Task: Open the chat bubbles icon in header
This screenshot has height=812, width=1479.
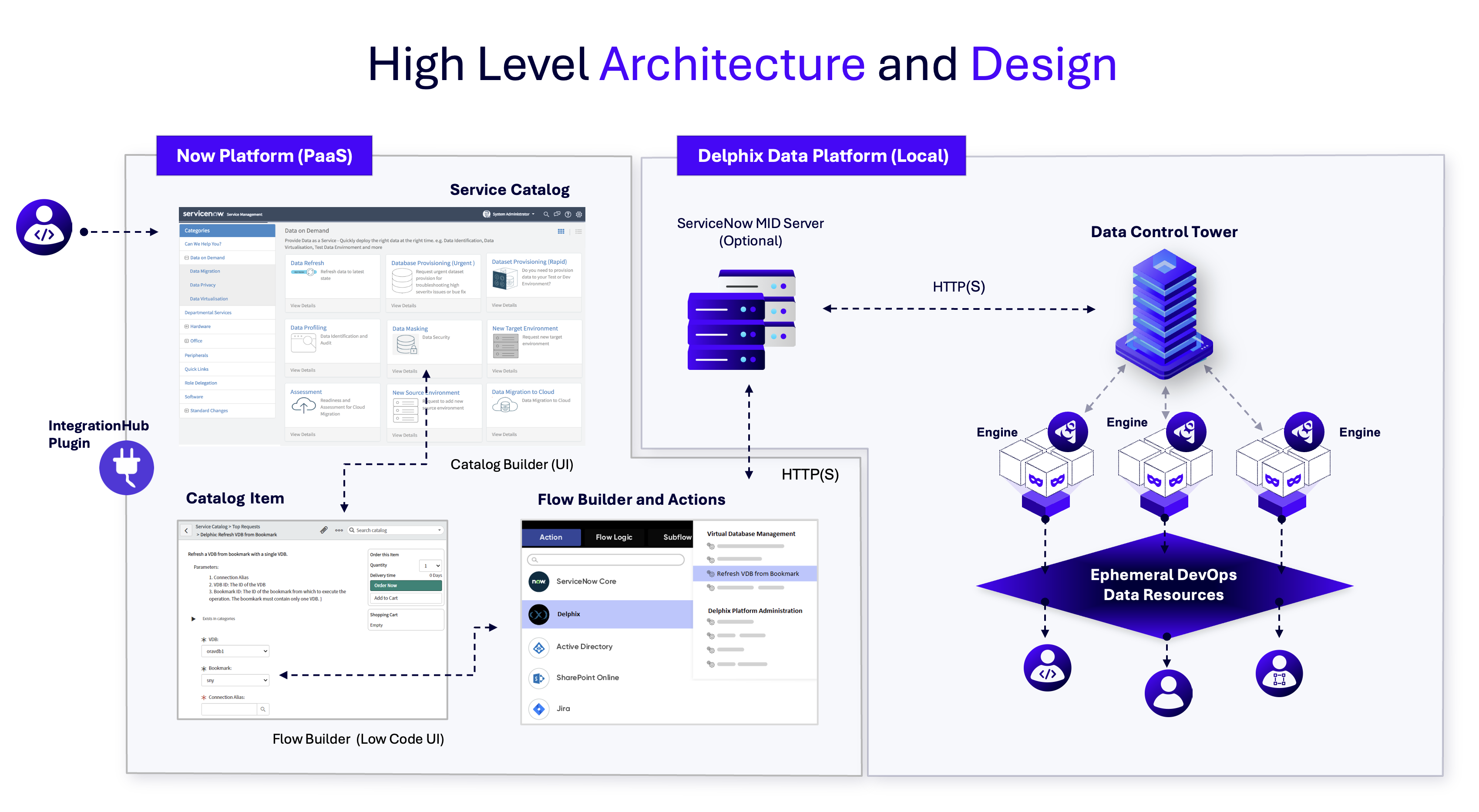Action: pyautogui.click(x=557, y=214)
